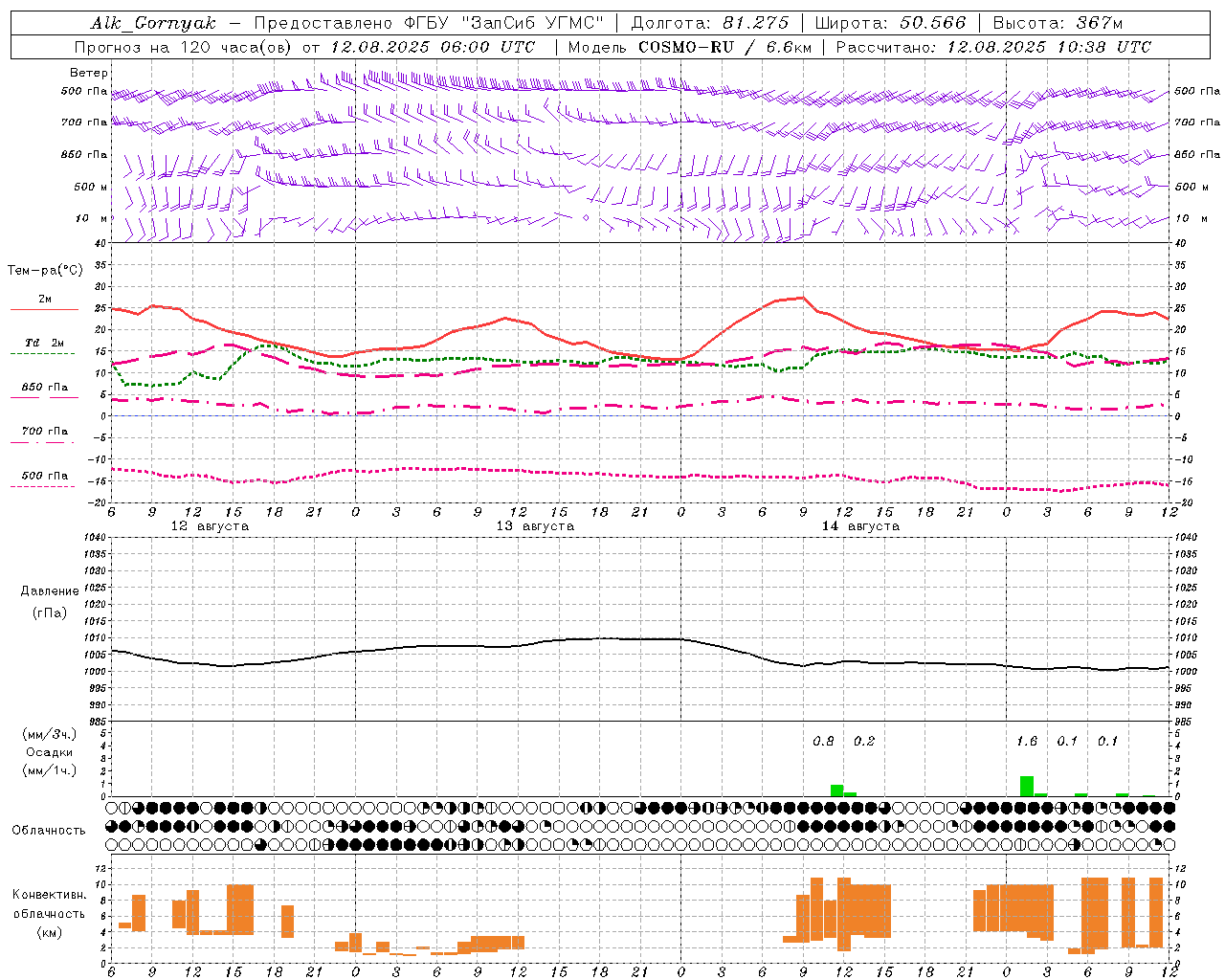Image resolution: width=1225 pixels, height=980 pixels.
Task: Click the (мм/3ч.) precipitation unit label
Action: 49,734
